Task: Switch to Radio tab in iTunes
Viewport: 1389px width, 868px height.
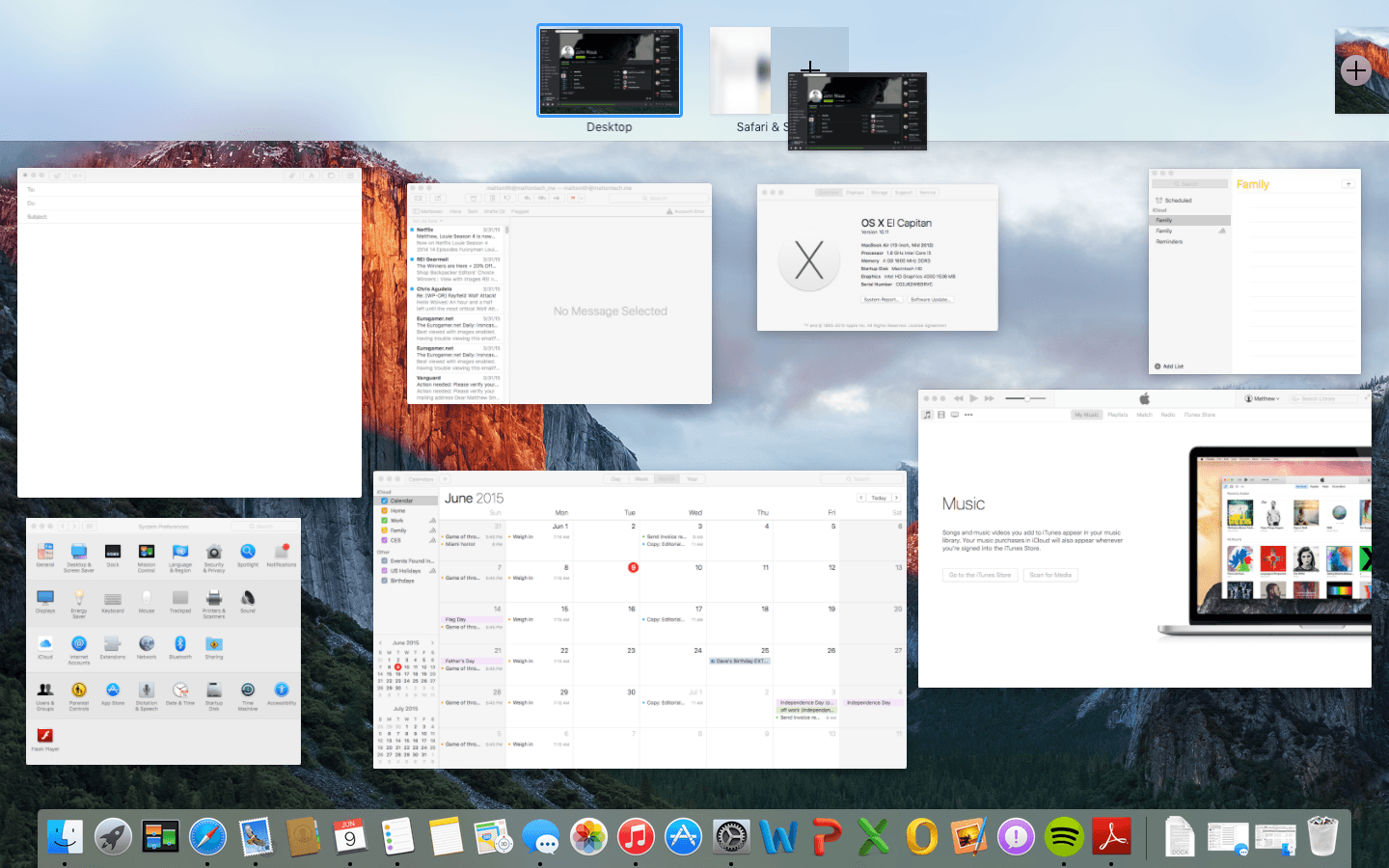Action: click(x=1168, y=415)
